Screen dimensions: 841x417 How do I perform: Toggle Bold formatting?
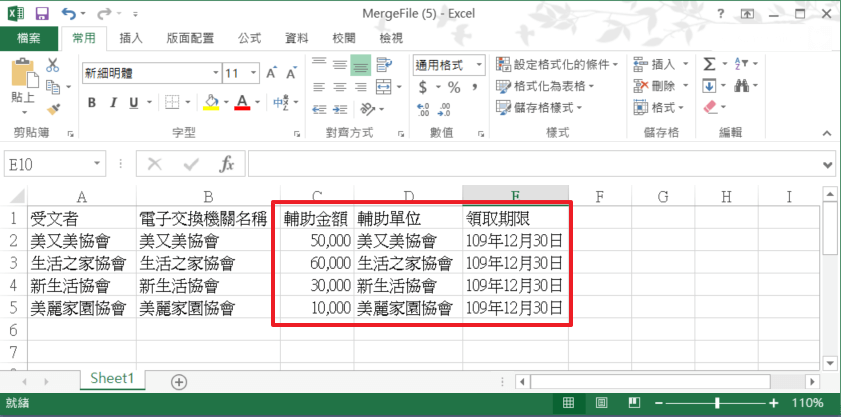[x=92, y=102]
